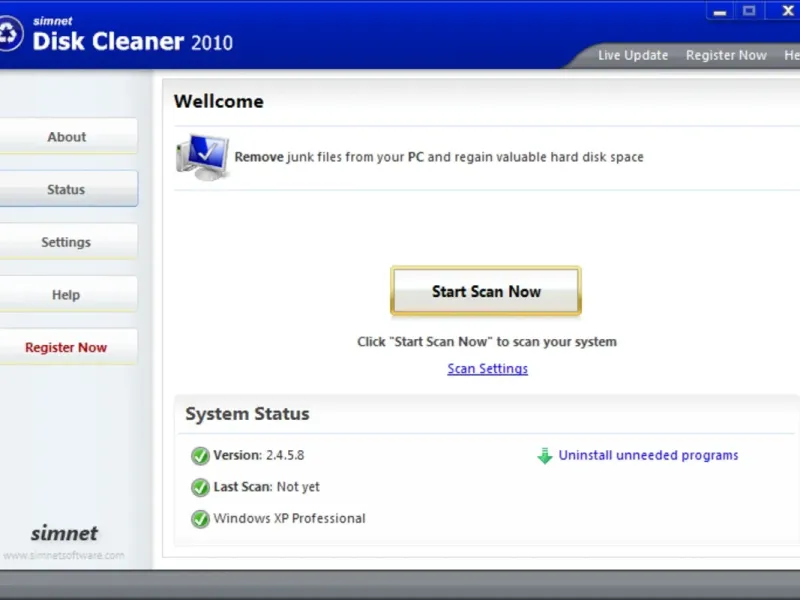This screenshot has width=800, height=600.
Task: Click the Windows XP Professional text
Action: (x=289, y=518)
